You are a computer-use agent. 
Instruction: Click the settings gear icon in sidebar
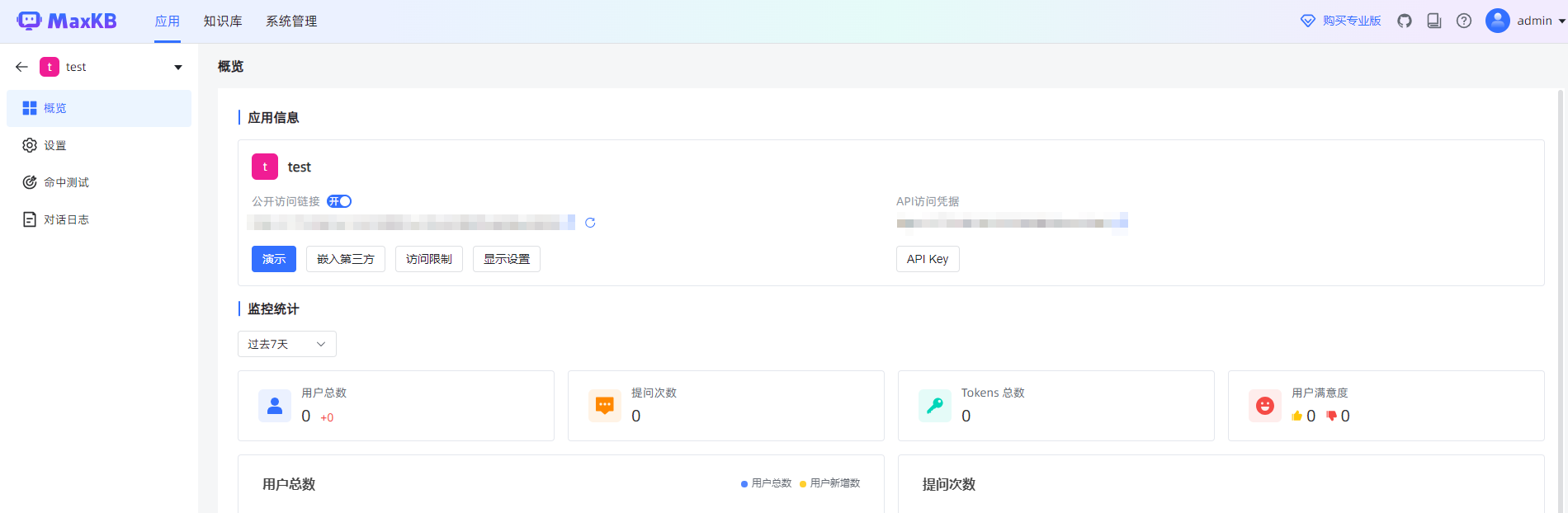(30, 145)
